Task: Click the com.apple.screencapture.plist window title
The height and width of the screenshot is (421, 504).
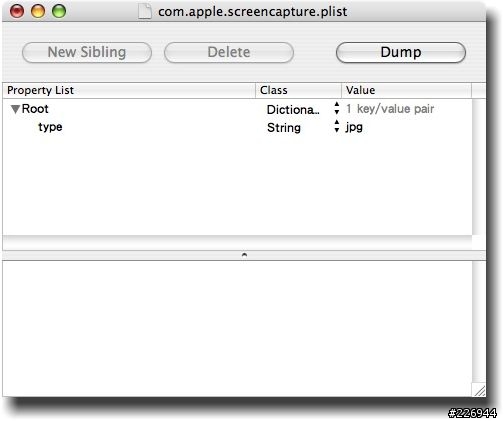Action: 253,12
